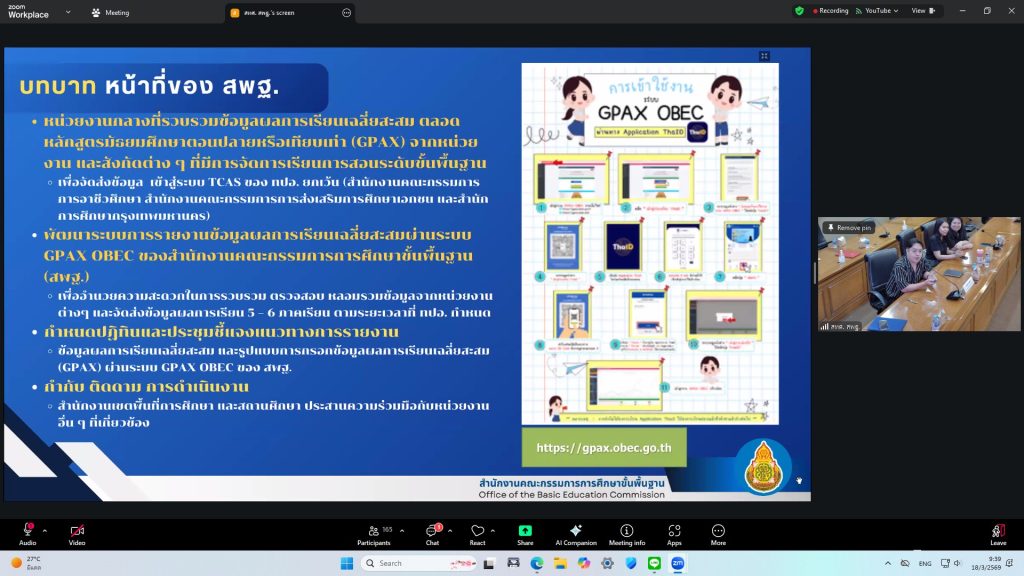The width and height of the screenshot is (1024, 576).
Task: Toggle fullscreen on the shared screen
Action: click(764, 56)
